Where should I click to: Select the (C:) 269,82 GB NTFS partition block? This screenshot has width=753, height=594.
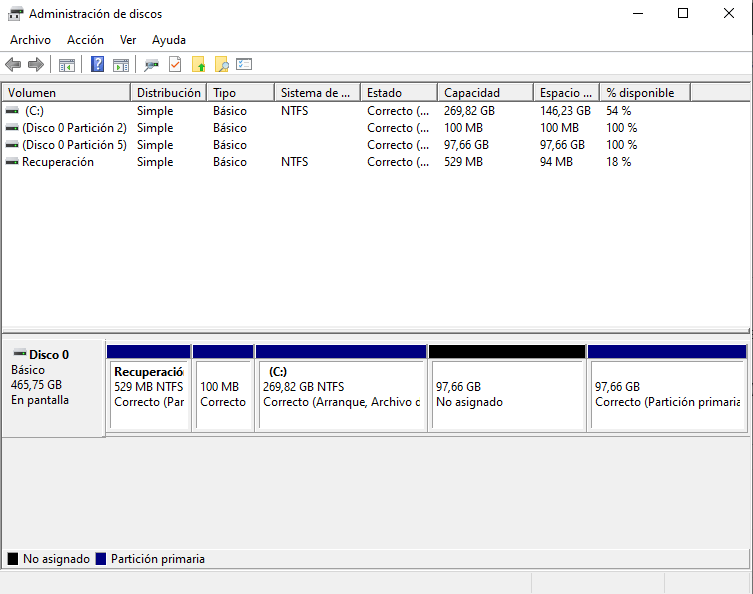[x=341, y=394]
